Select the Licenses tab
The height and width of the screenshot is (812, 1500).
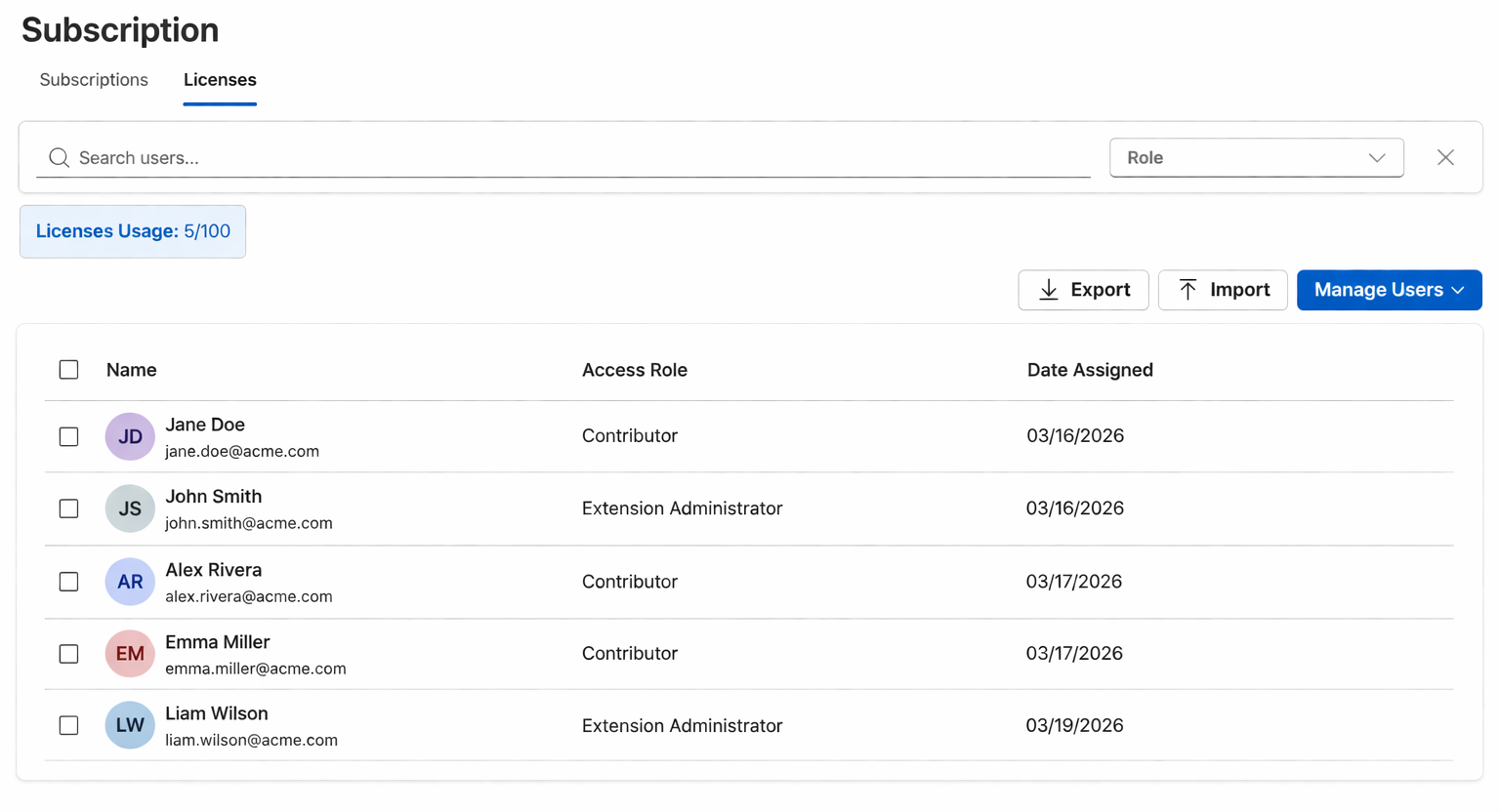point(220,80)
